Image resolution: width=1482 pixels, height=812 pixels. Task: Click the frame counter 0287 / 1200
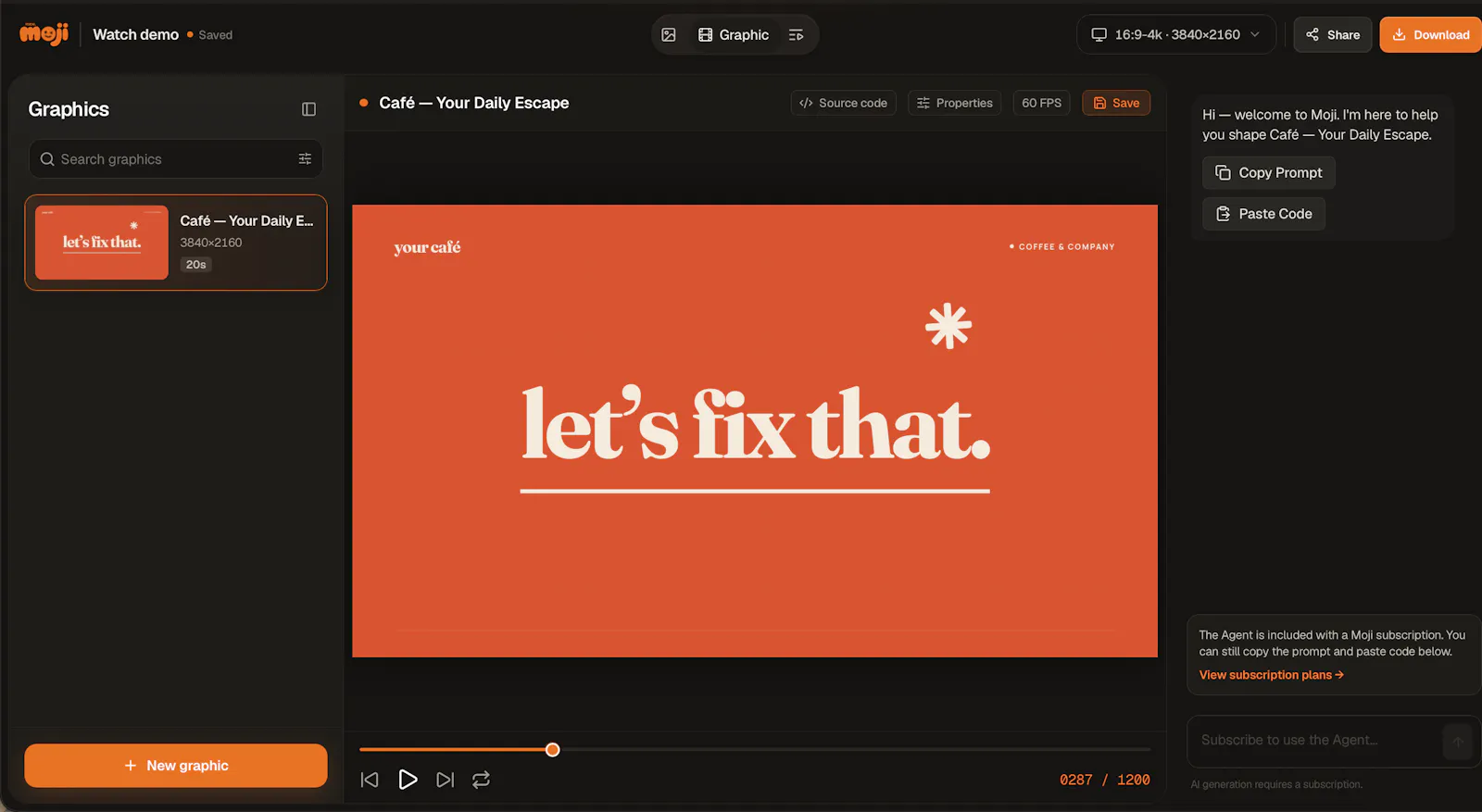click(1105, 780)
